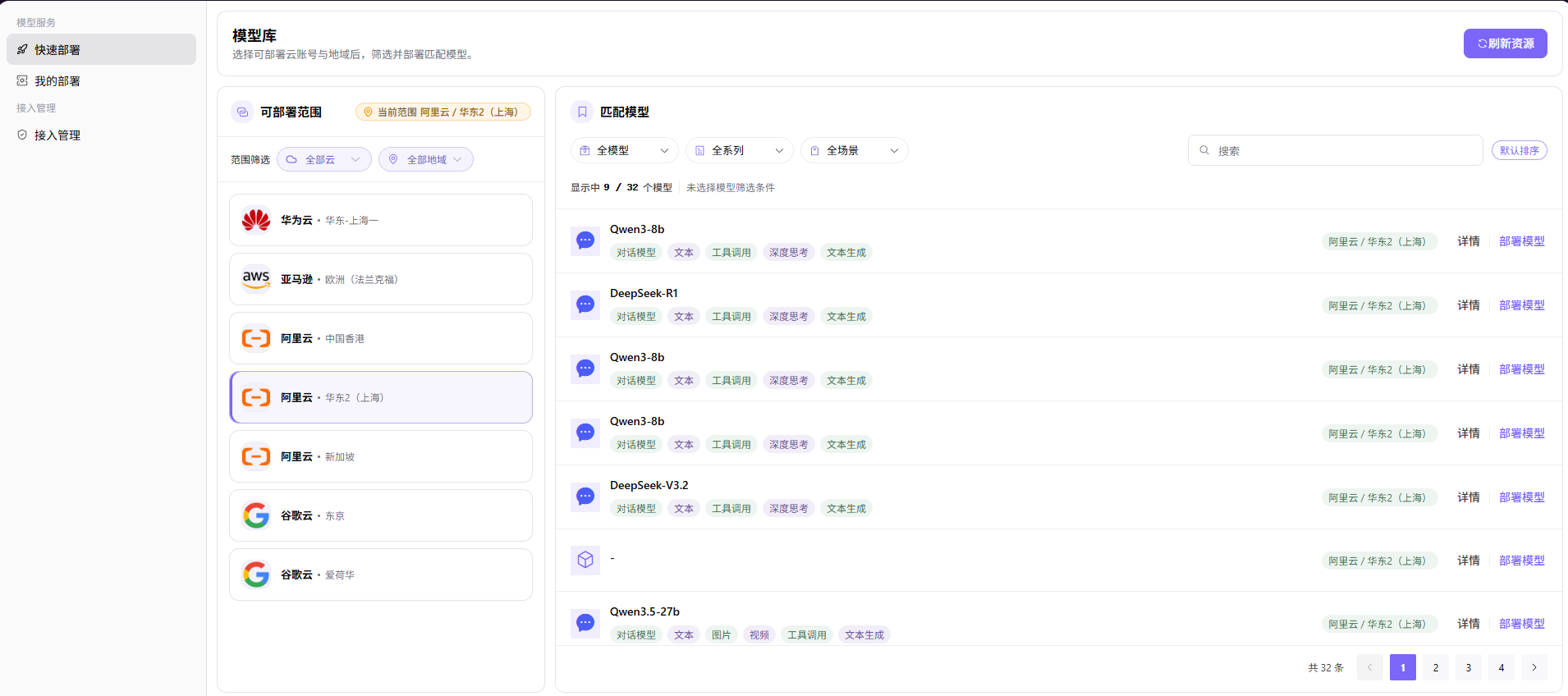Go to page 3 of results

tap(1469, 667)
